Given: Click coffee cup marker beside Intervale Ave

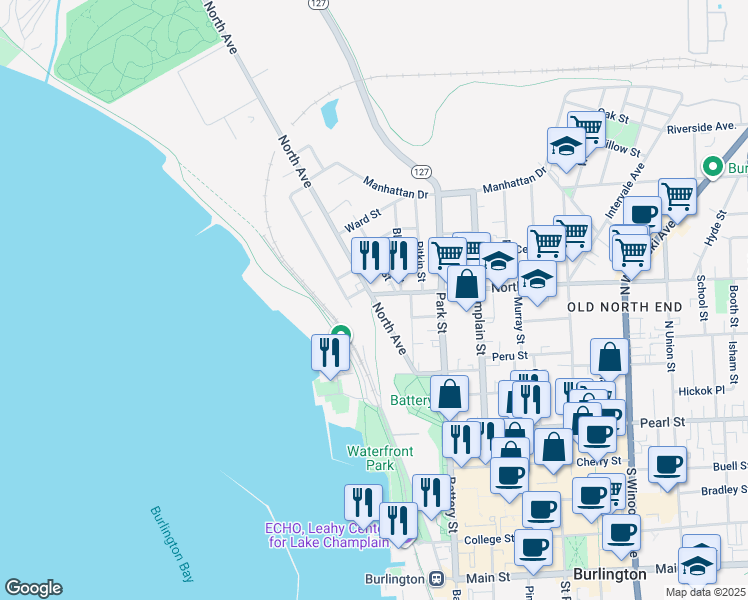Looking at the screenshot, I should (643, 213).
